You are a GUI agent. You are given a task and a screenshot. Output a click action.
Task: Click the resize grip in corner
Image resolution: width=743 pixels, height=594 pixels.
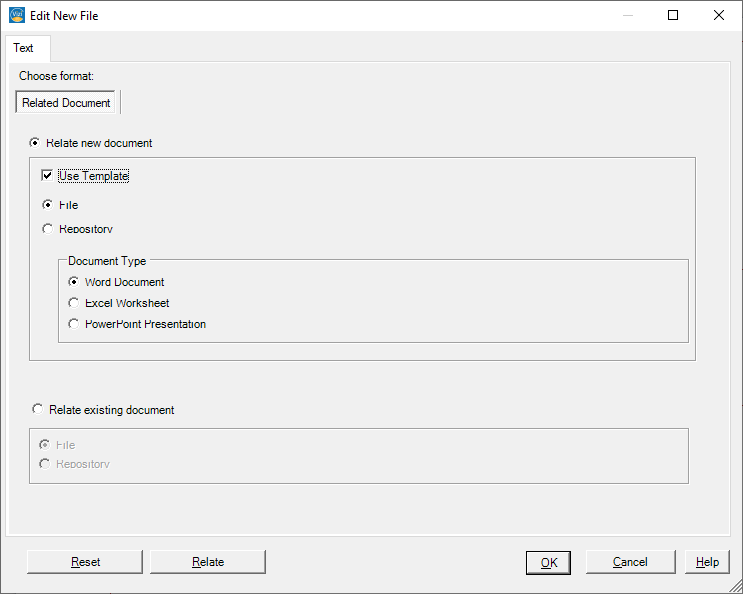[735, 586]
